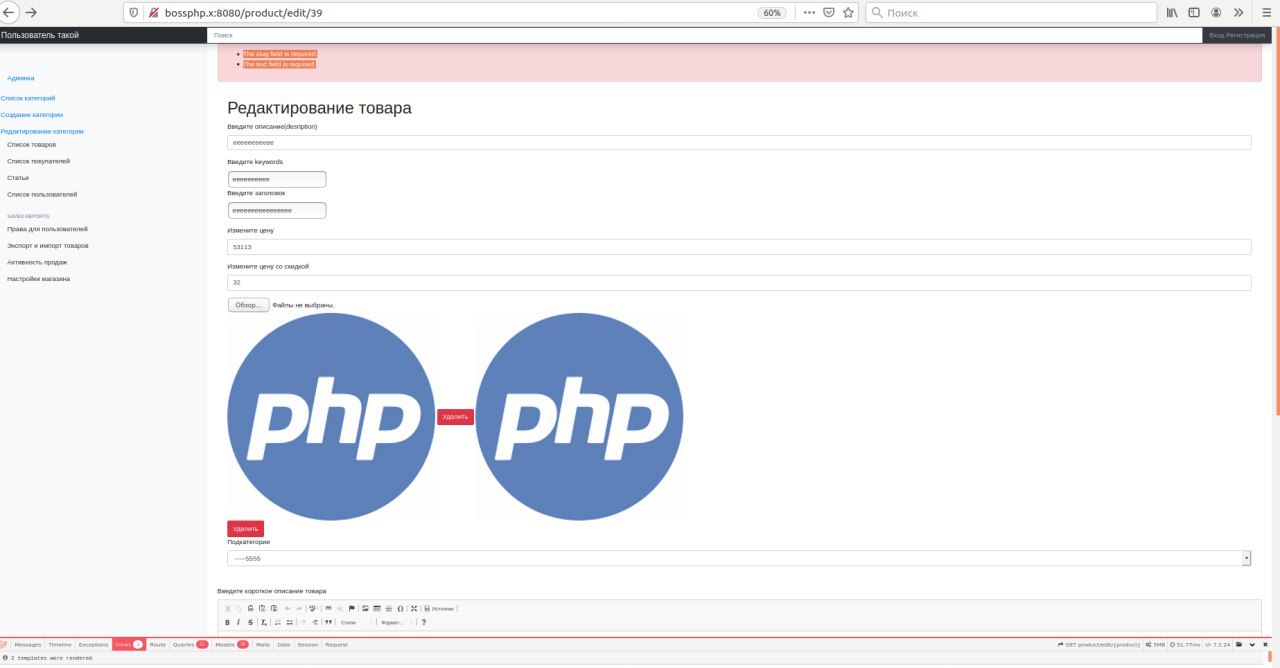1280x668 pixels.
Task: Open Список товаров sidebar link
Action: pos(31,144)
